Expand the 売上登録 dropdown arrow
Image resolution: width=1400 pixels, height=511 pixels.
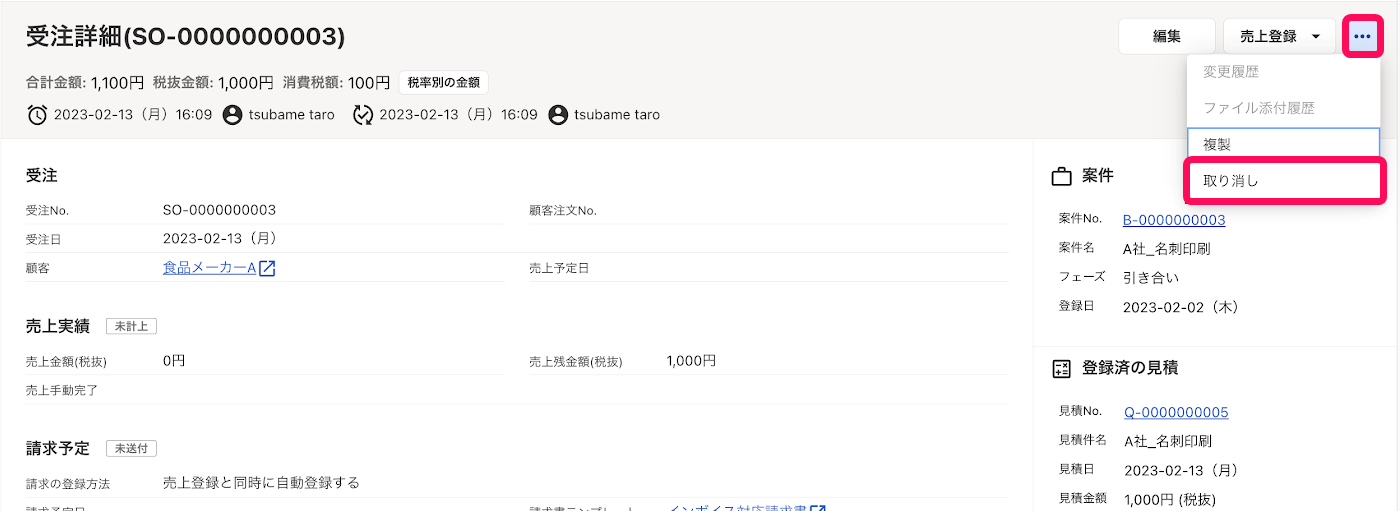(1316, 36)
